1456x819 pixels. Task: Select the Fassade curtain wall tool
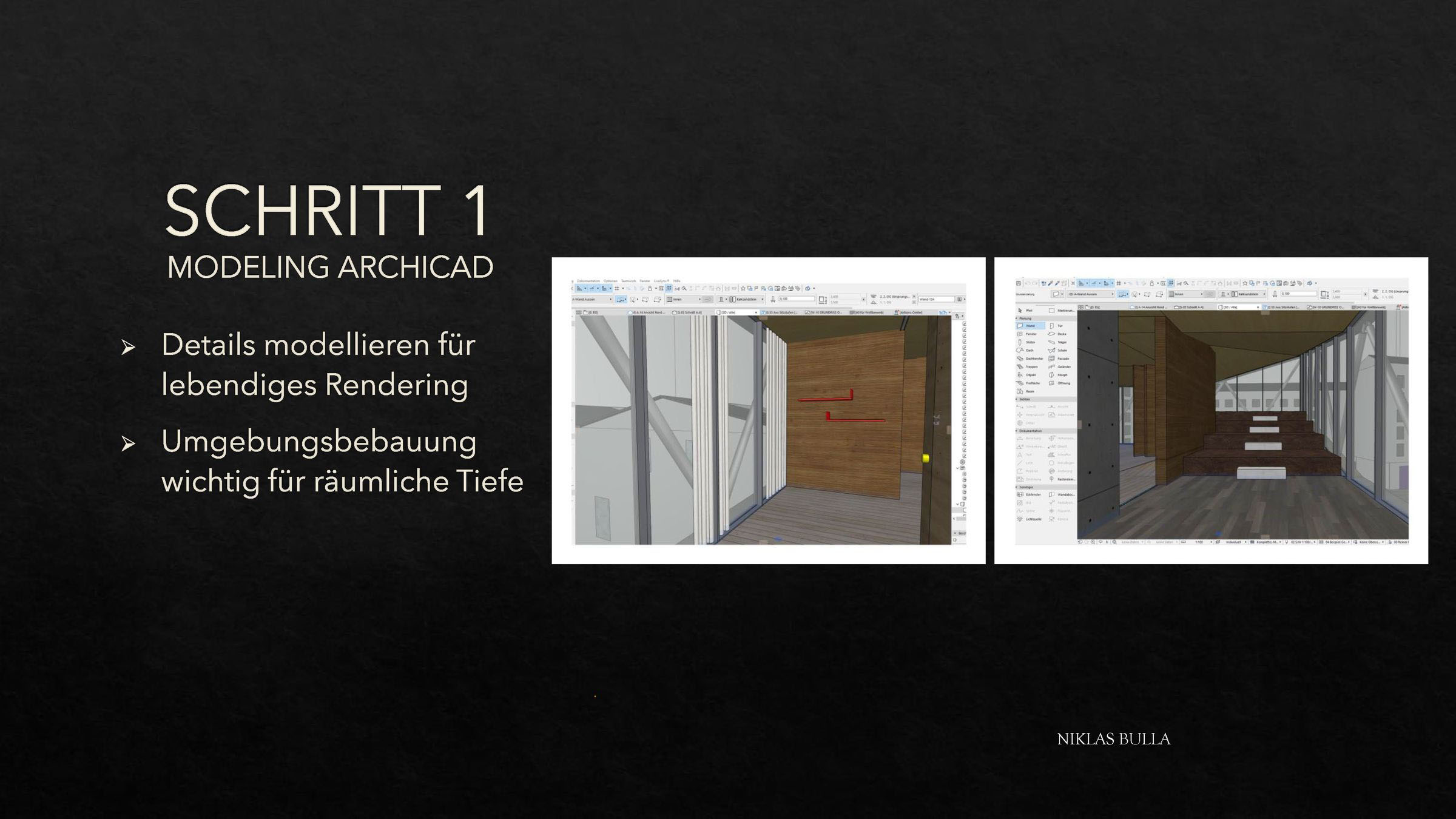point(1059,359)
